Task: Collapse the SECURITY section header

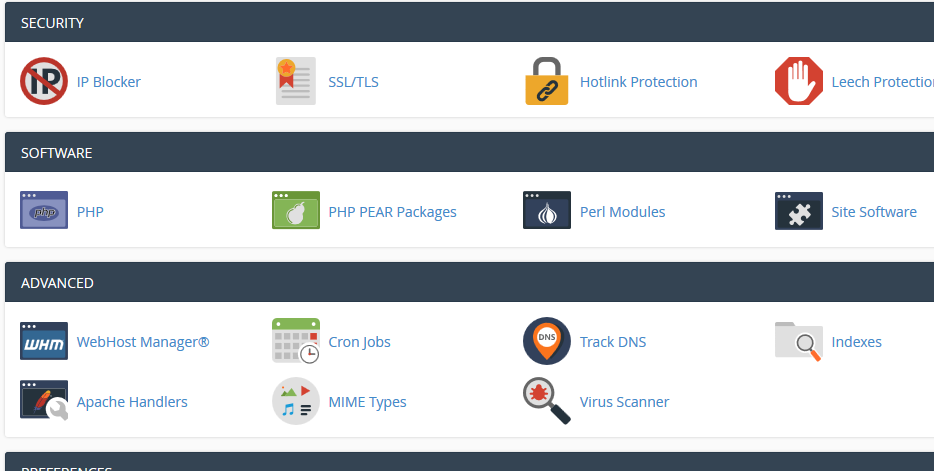Action: coord(469,23)
